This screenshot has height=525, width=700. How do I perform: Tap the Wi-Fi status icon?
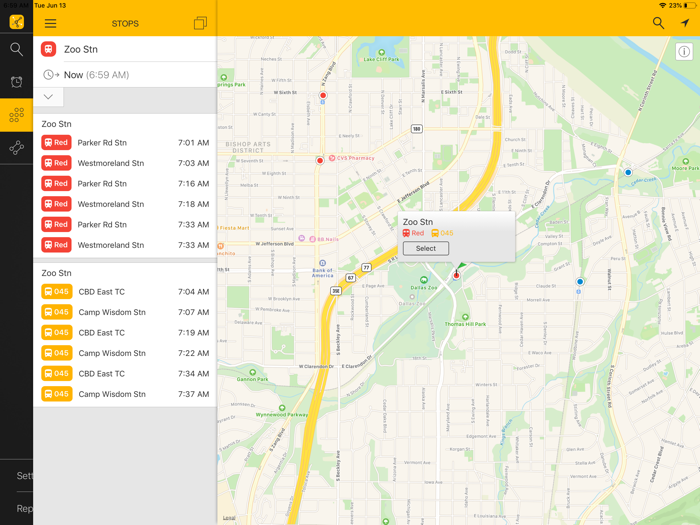pos(663,5)
